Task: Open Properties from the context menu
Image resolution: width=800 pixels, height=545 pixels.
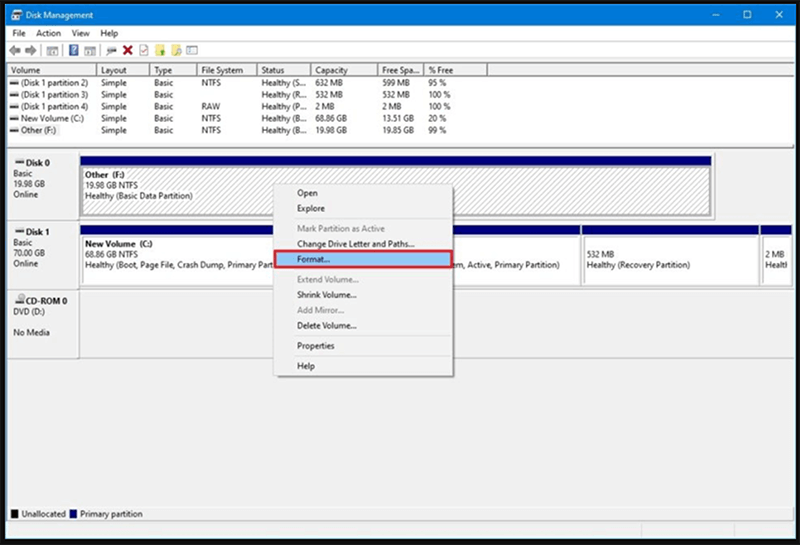Action: tap(316, 346)
